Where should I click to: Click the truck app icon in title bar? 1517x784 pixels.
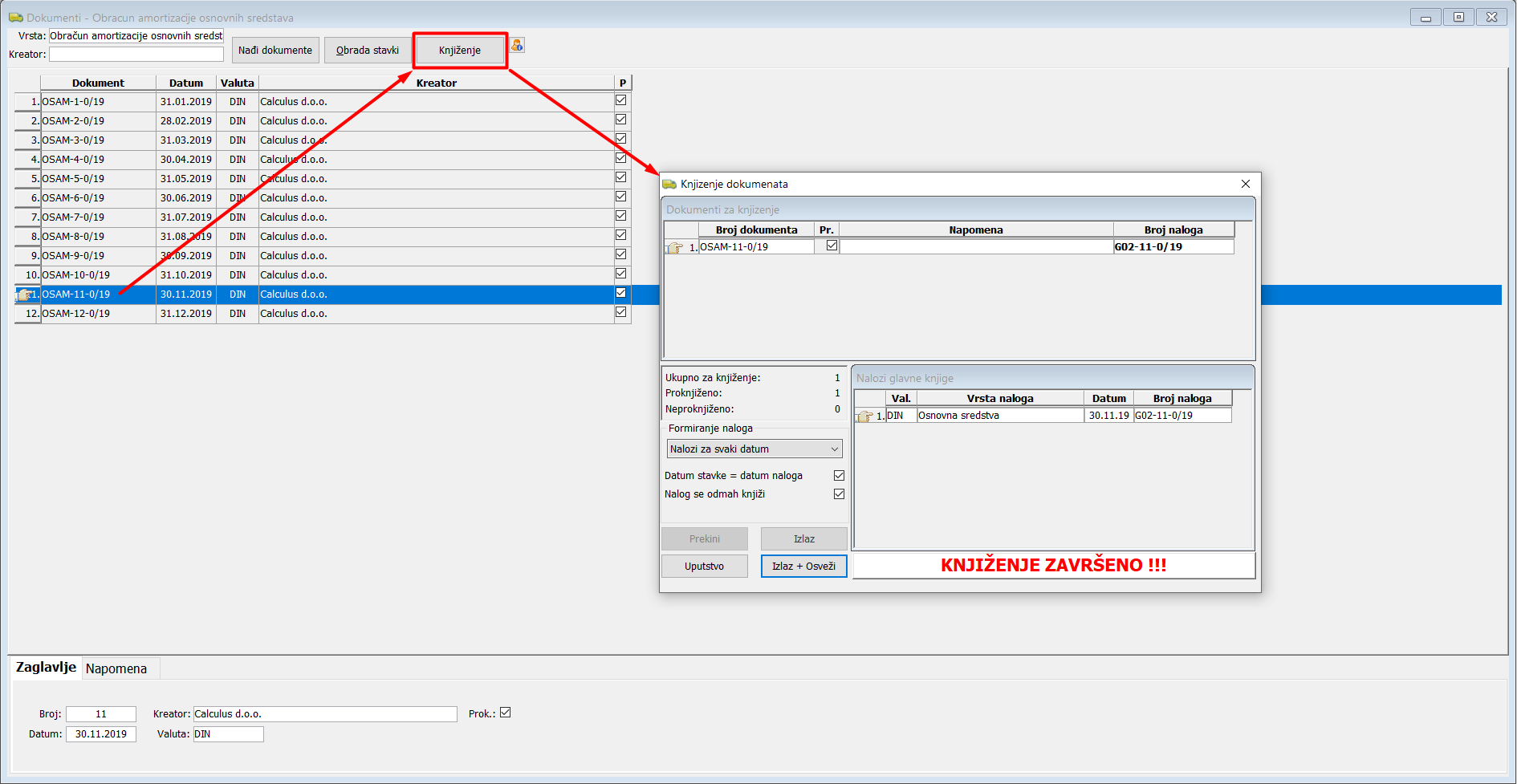coord(16,18)
